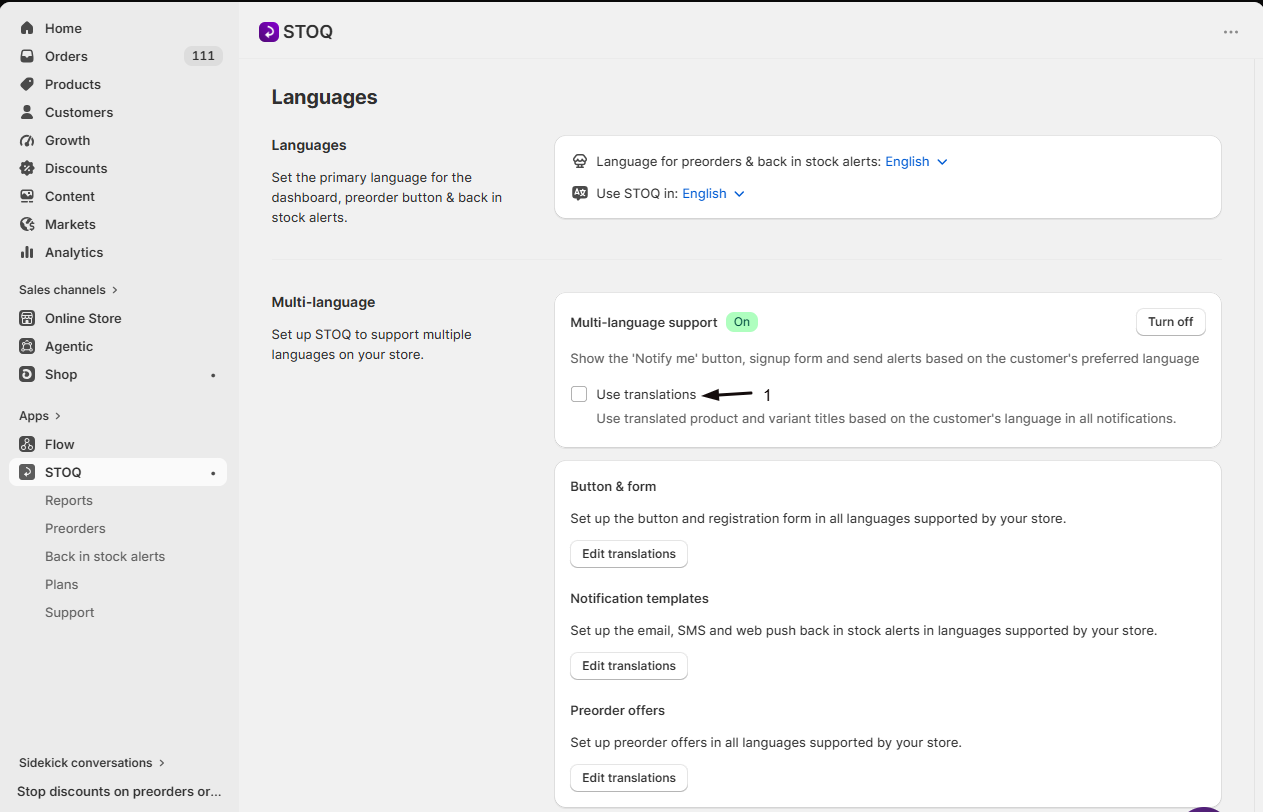1263x812 pixels.
Task: Open the Plans submenu item
Action: coord(62,584)
